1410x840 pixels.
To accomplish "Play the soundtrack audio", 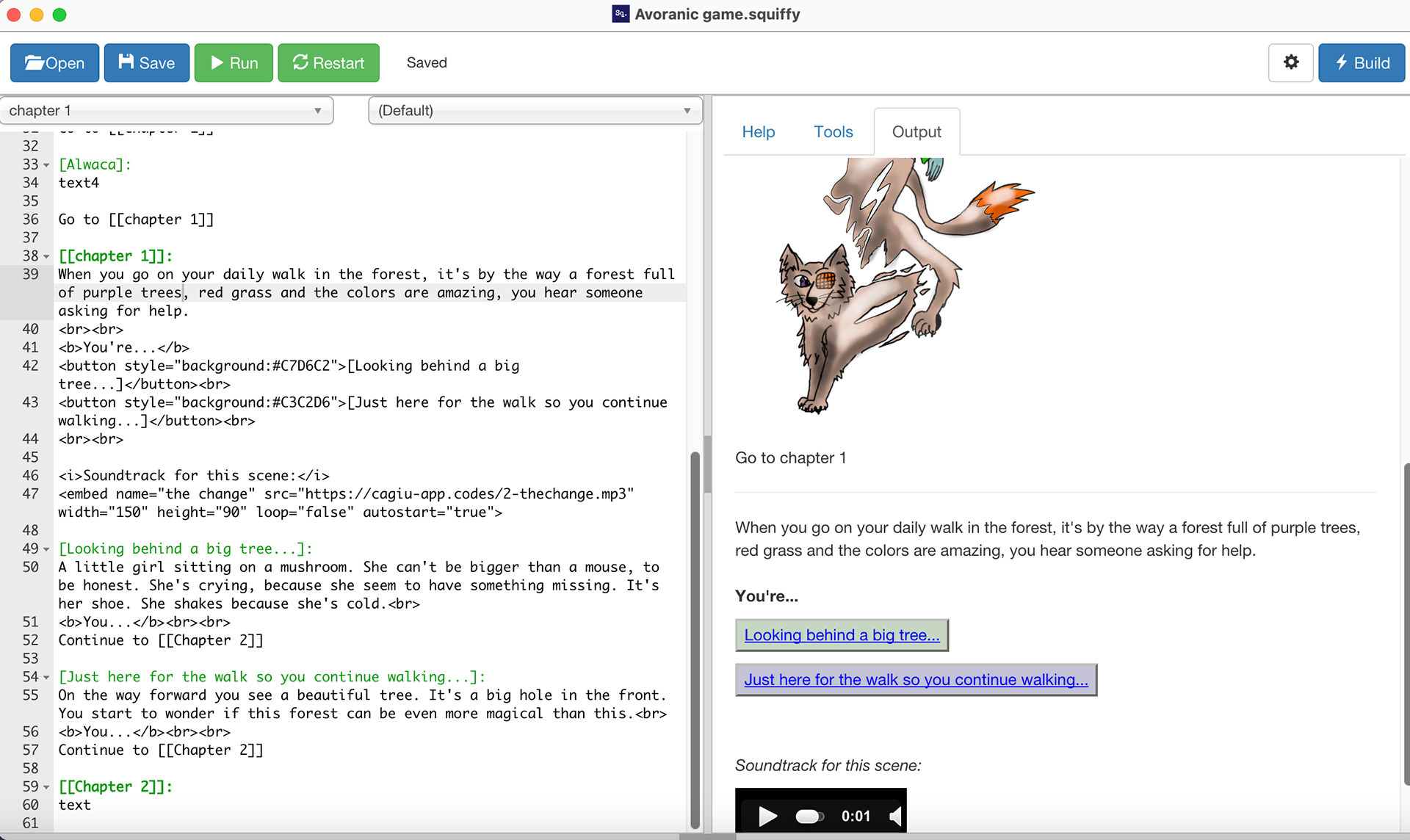I will tap(767, 816).
